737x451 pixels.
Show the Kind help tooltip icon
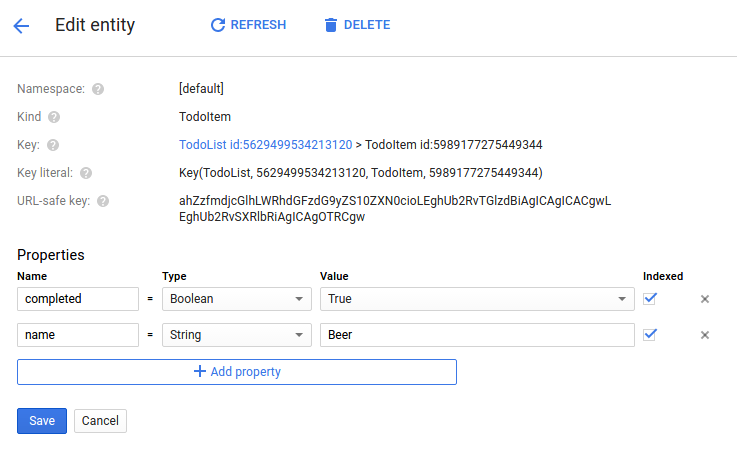[54, 117]
